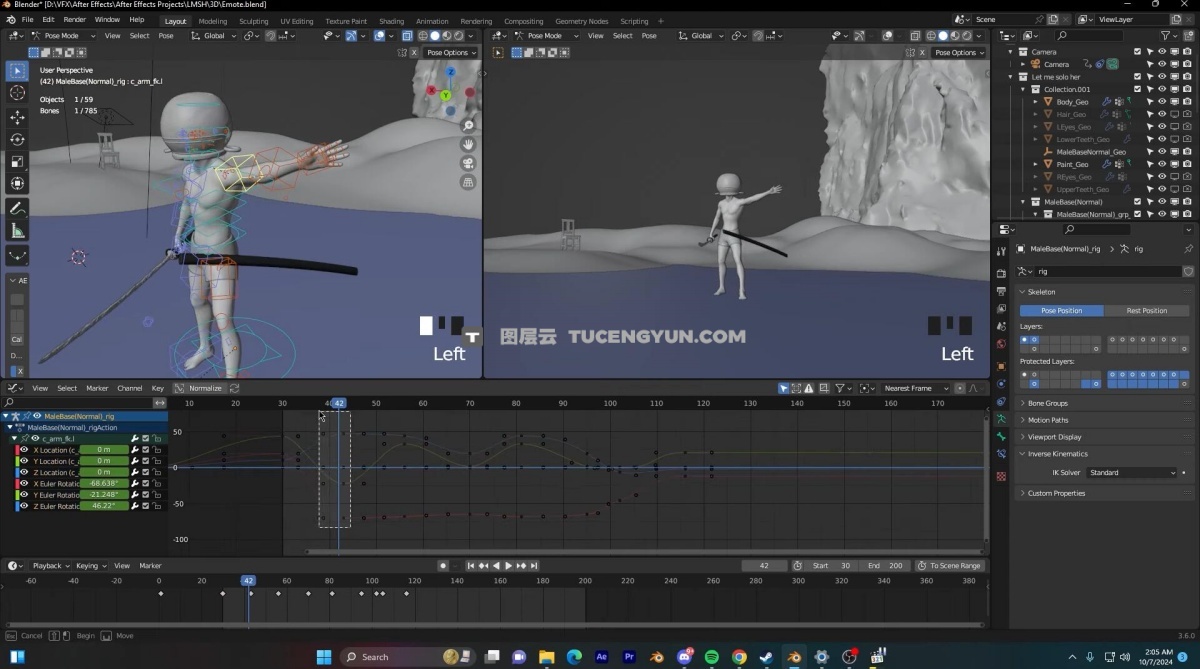The width and height of the screenshot is (1200, 669).
Task: Open the Playback dropdown in timeline
Action: tap(51, 566)
